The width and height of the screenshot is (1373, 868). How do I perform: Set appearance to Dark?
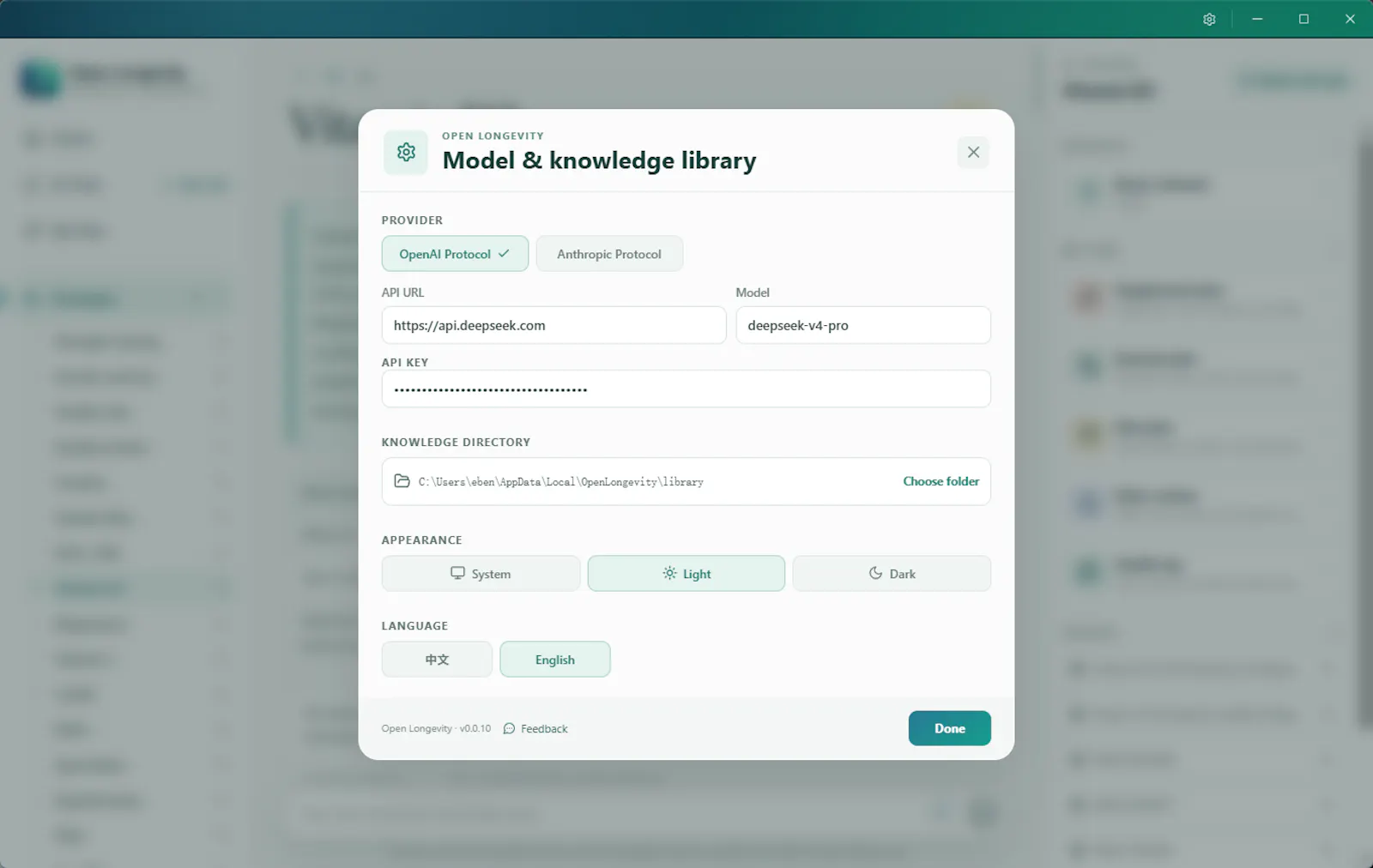point(892,574)
